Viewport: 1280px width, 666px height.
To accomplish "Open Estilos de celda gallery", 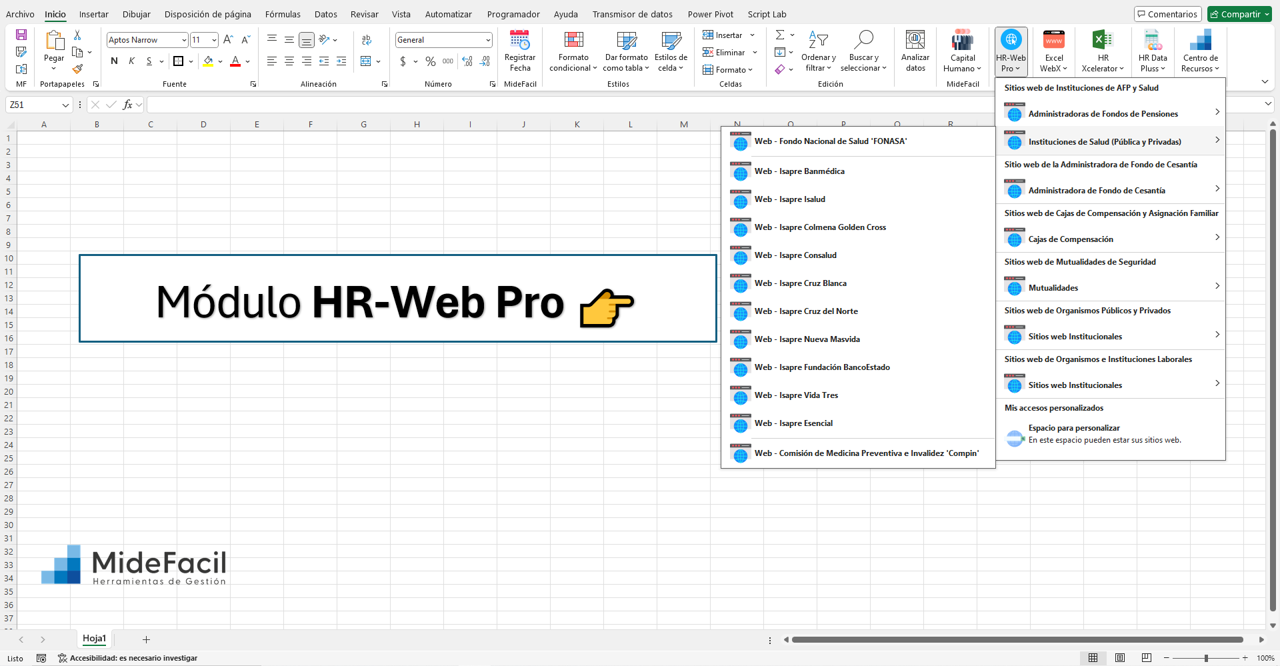I will tap(671, 51).
